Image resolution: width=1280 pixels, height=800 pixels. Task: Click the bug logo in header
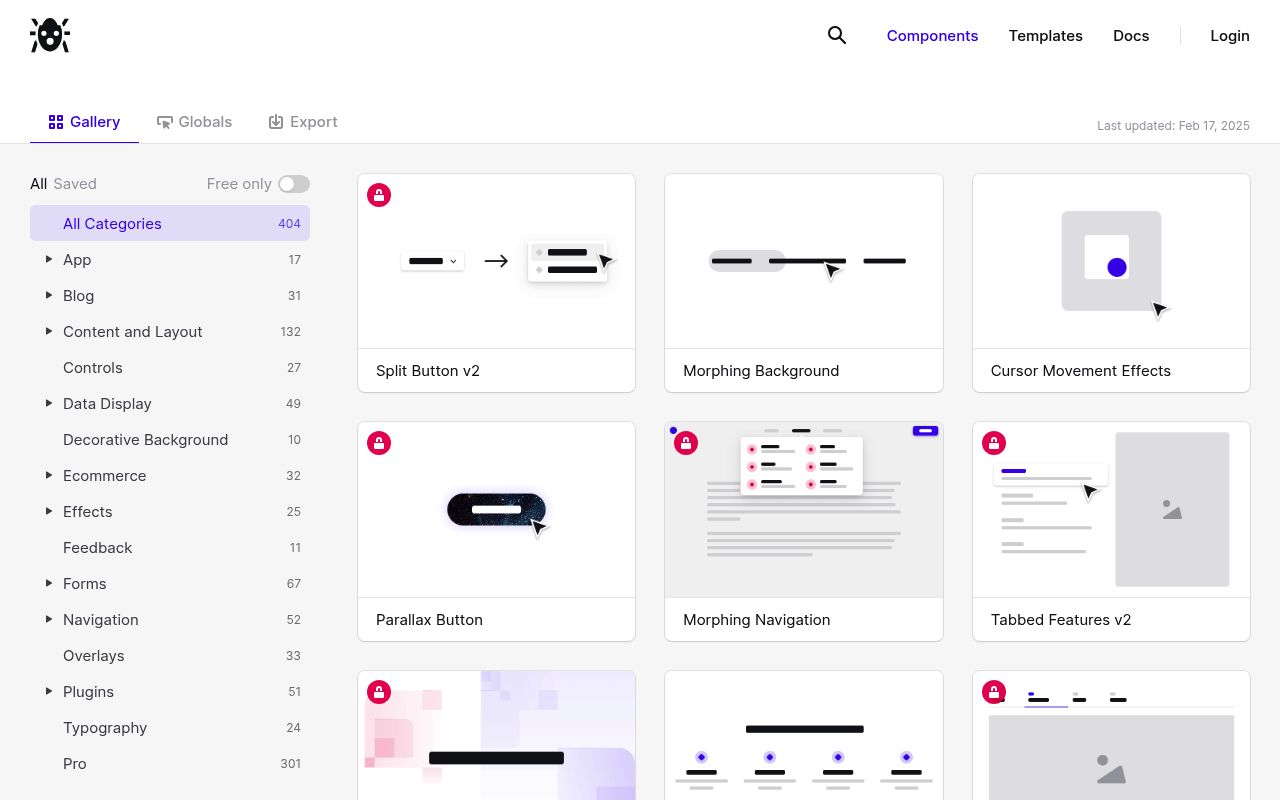coord(50,35)
